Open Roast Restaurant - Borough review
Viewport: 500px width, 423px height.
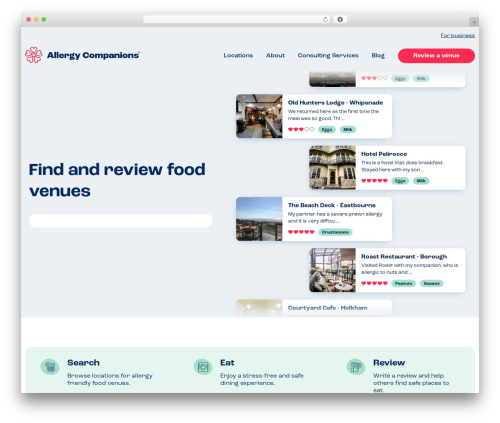(387, 270)
